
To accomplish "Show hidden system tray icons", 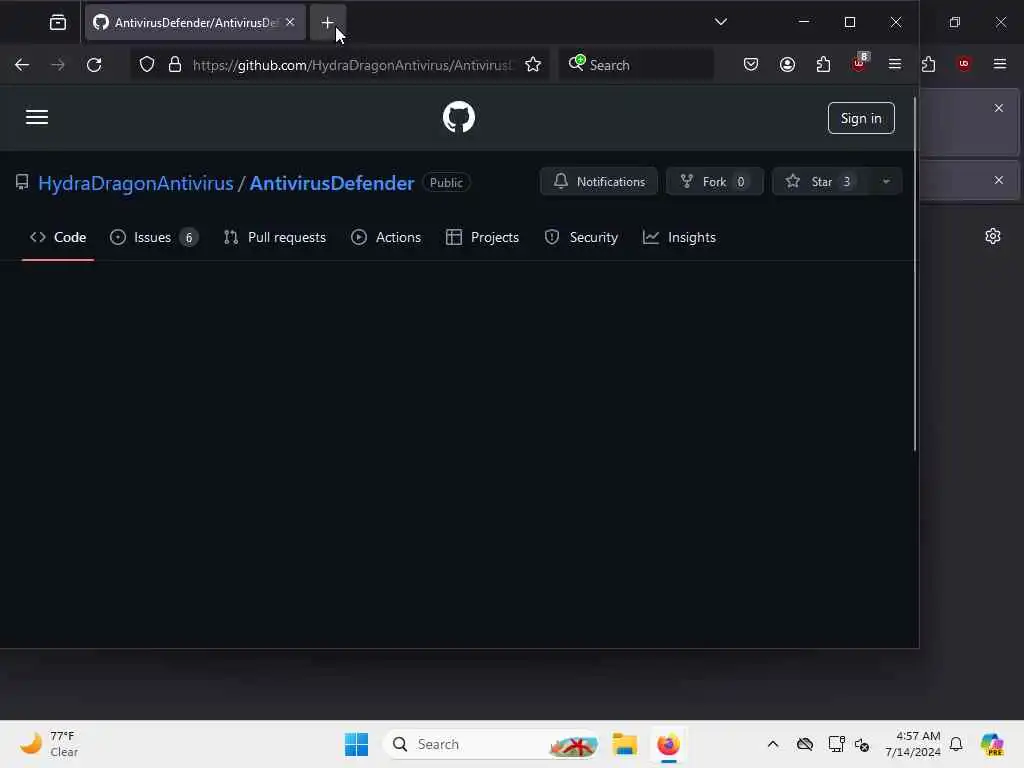I will [773, 744].
